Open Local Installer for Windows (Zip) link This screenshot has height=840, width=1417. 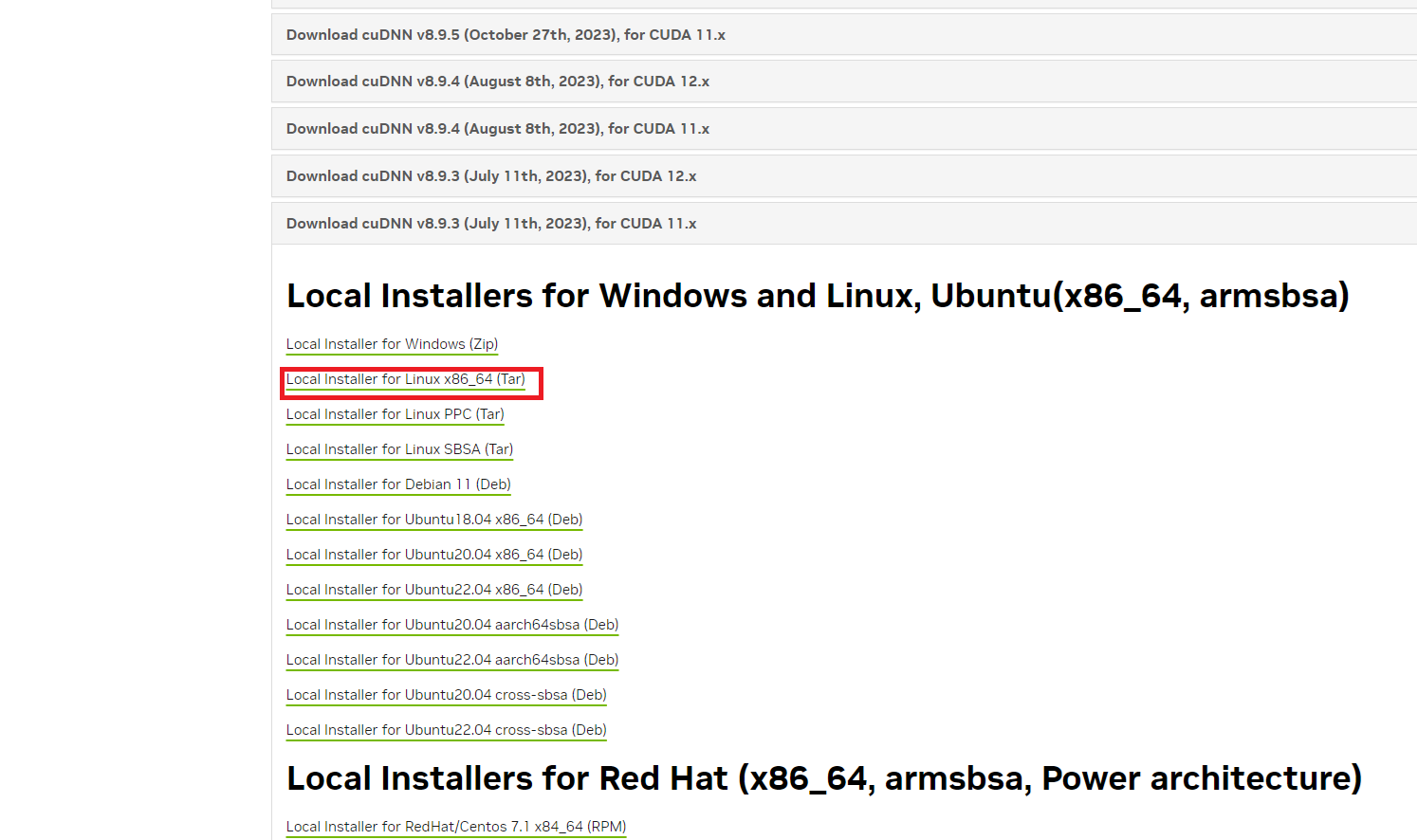coord(392,344)
